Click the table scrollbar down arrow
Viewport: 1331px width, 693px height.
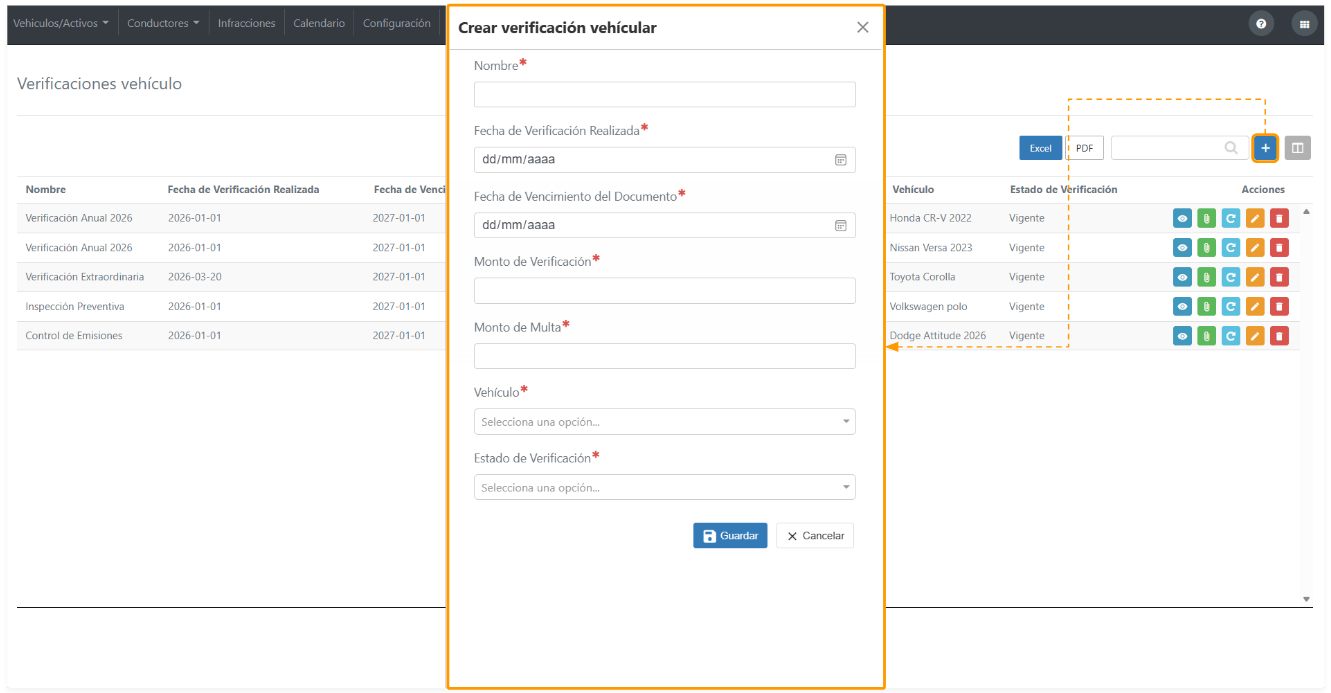(x=1306, y=599)
